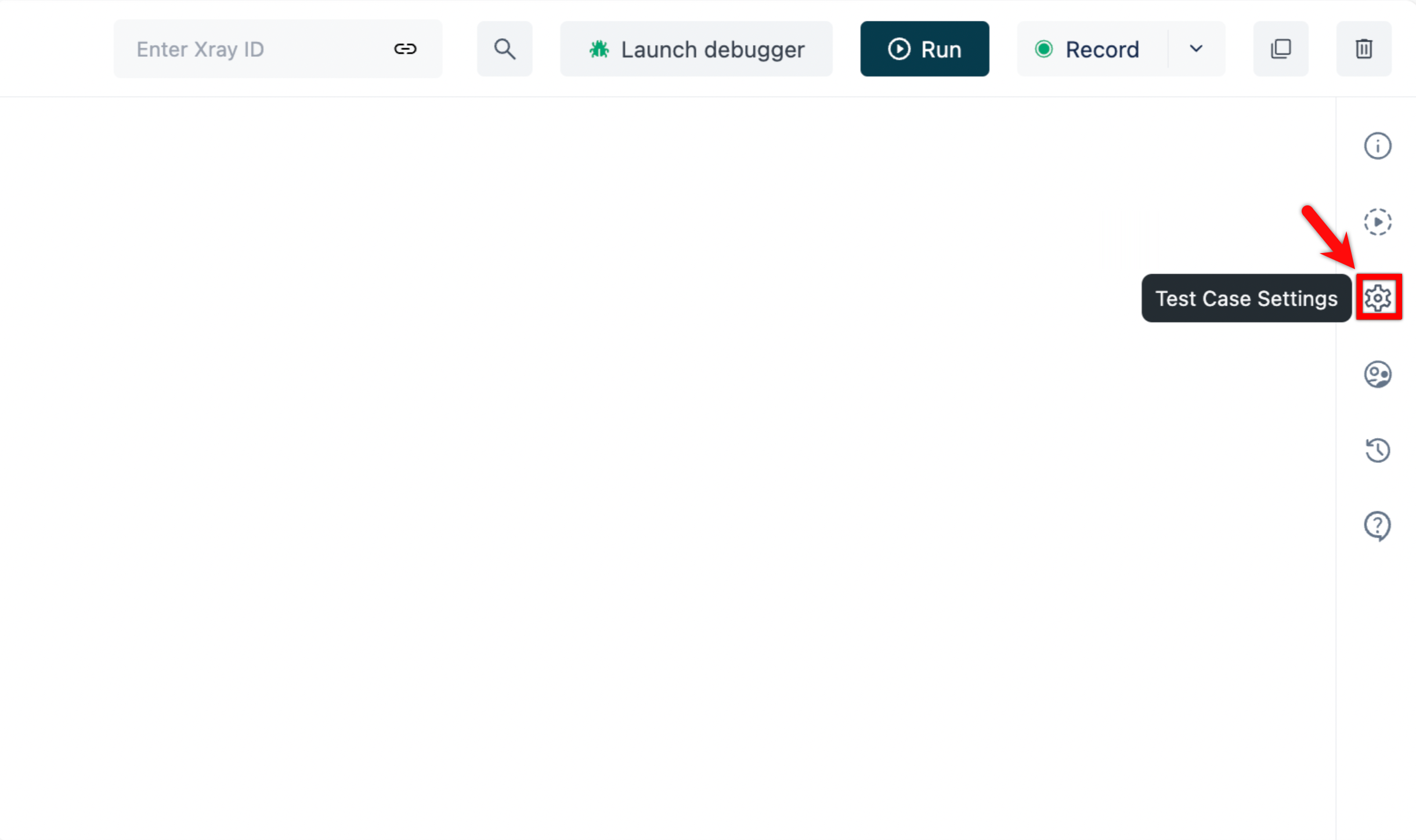Screen dimensions: 1416x840
Task: Open the help question mark icon
Action: (1377, 526)
